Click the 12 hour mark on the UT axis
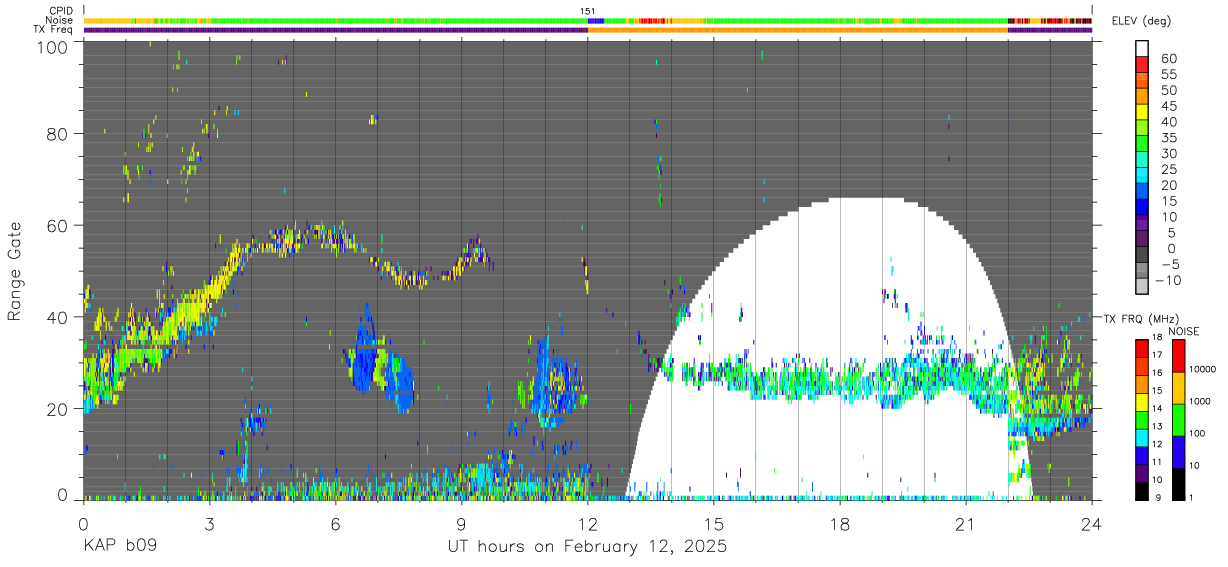 587,523
